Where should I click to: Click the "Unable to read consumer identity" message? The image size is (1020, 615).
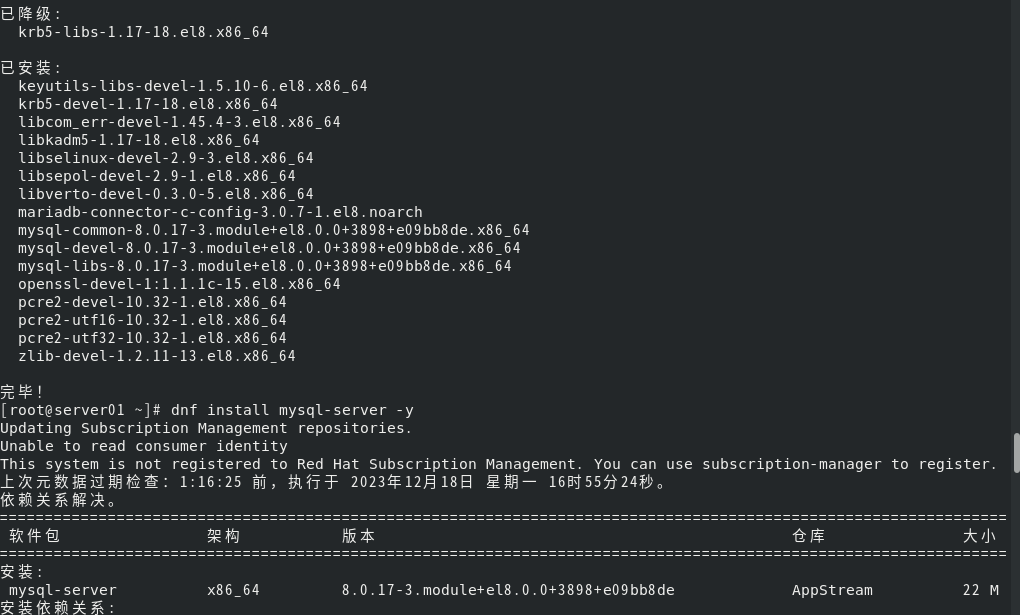[144, 446]
